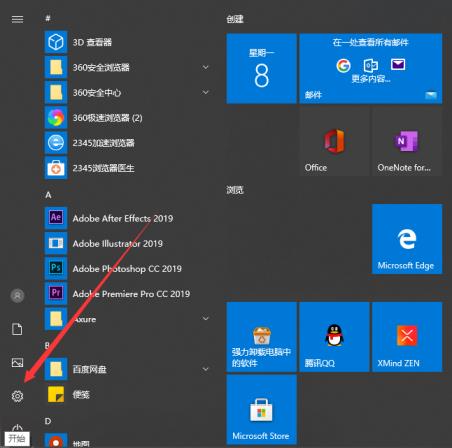Image resolution: width=452 pixels, height=448 pixels.
Task: Launch Adobe After Effects 2019
Action: coord(123,218)
